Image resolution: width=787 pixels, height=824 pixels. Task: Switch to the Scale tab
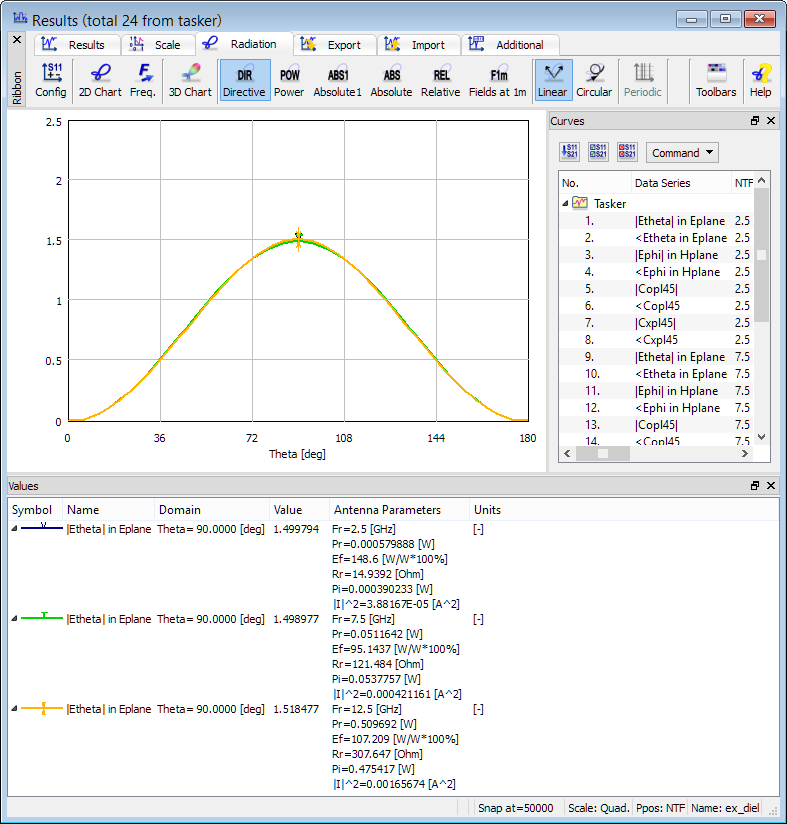pos(158,45)
